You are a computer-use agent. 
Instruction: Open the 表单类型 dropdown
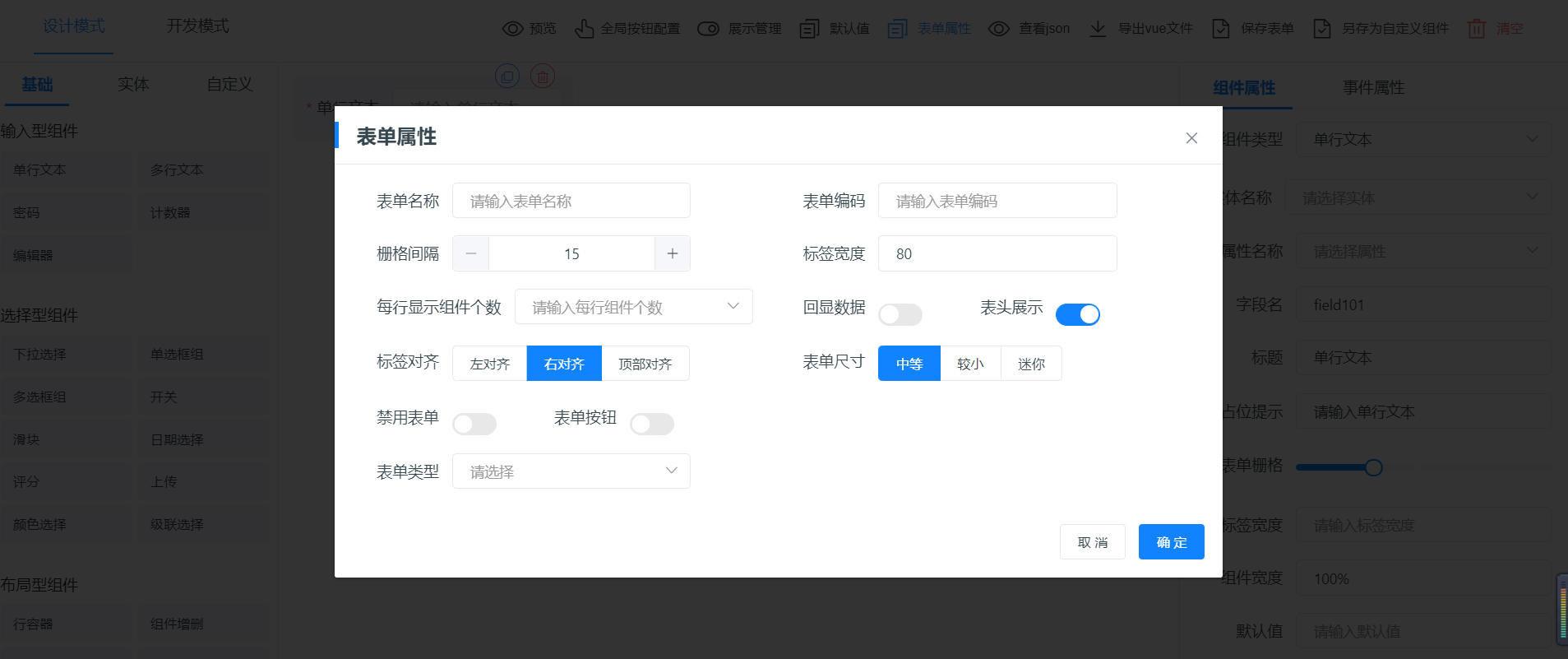[x=571, y=471]
